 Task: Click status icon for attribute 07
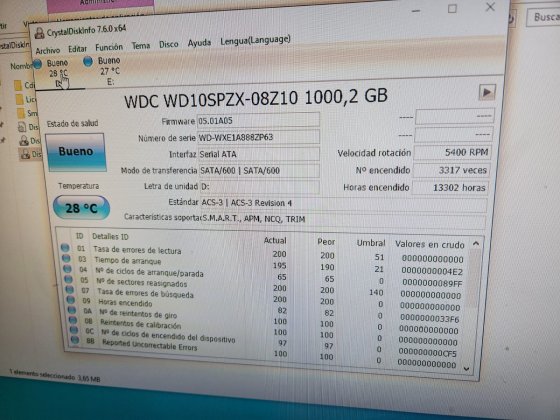pos(70,289)
